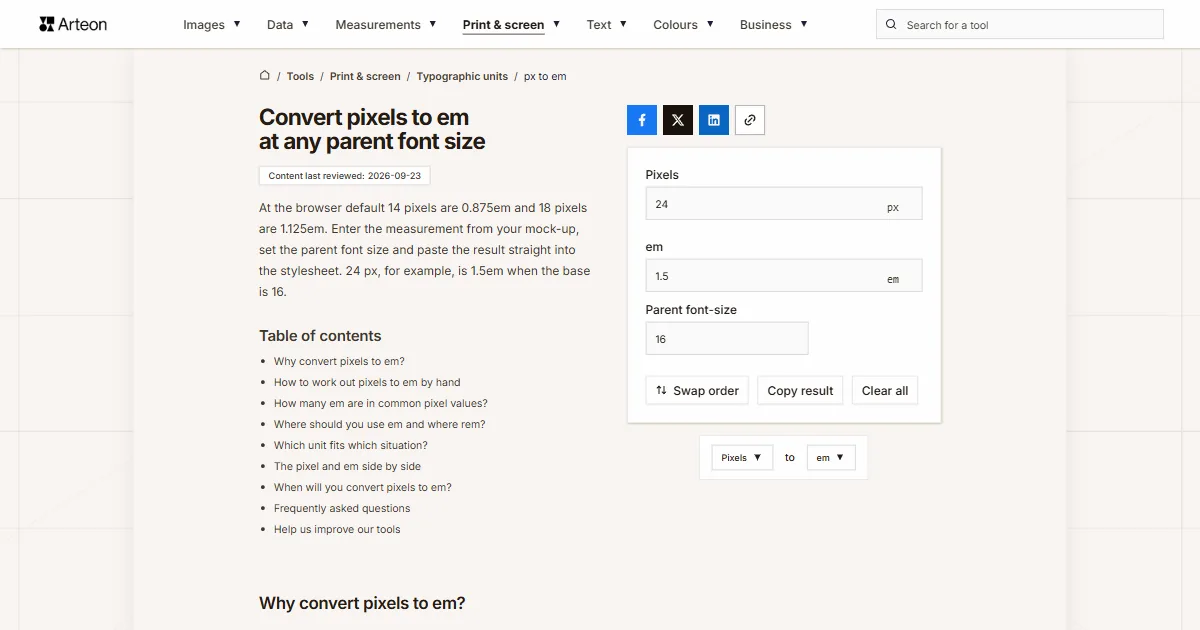Share page on Facebook
This screenshot has width=1200, height=630.
click(x=642, y=120)
